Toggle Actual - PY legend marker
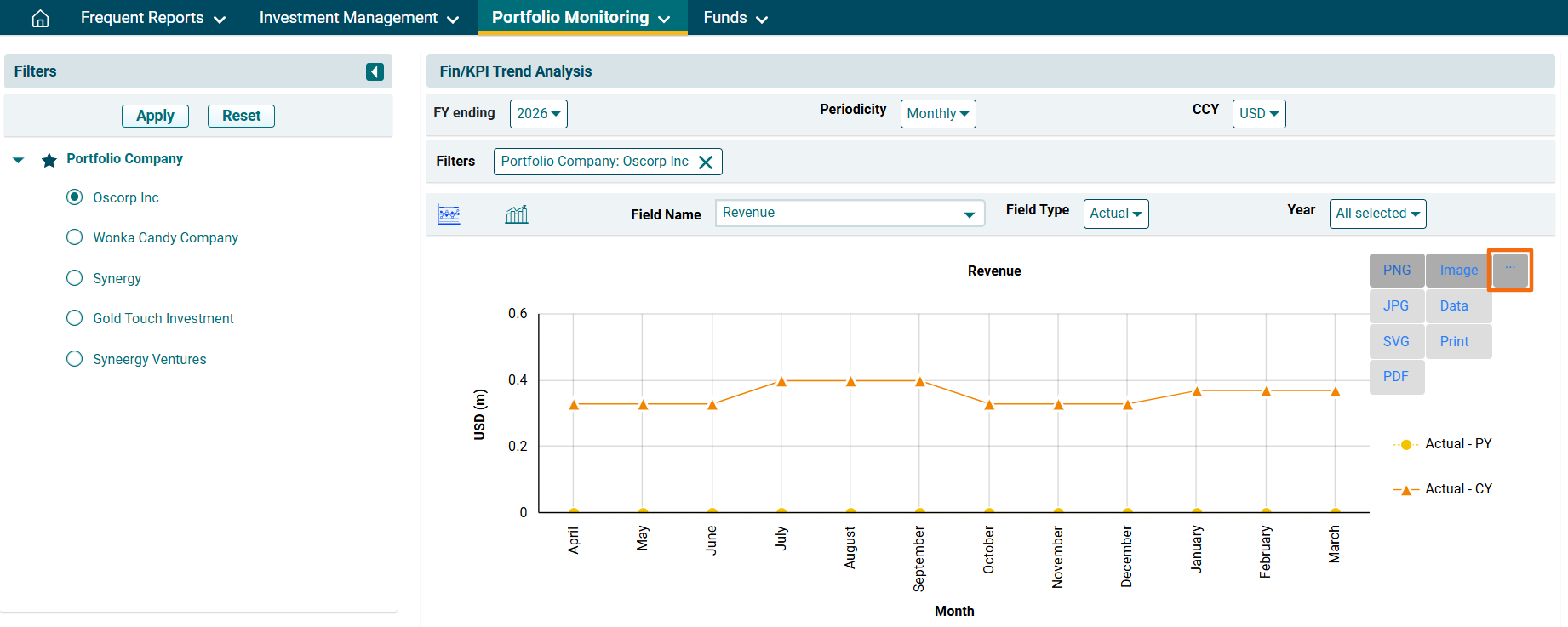This screenshot has height=627, width=1568. point(1405,445)
